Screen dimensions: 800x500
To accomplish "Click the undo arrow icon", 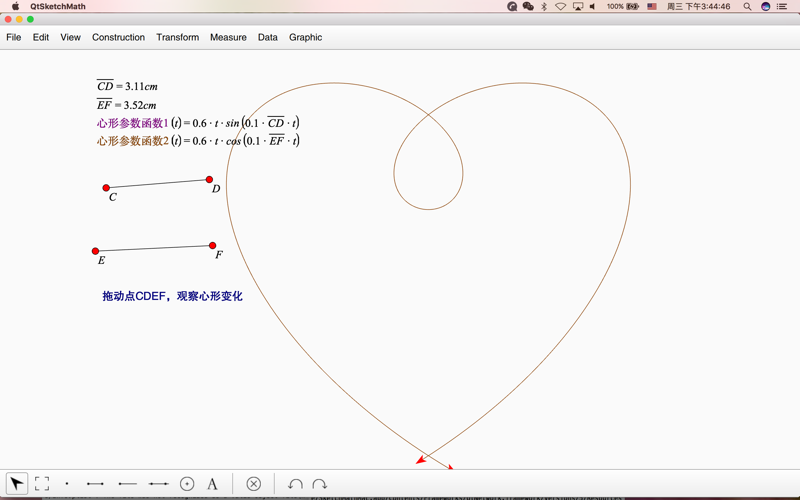I will coord(295,484).
